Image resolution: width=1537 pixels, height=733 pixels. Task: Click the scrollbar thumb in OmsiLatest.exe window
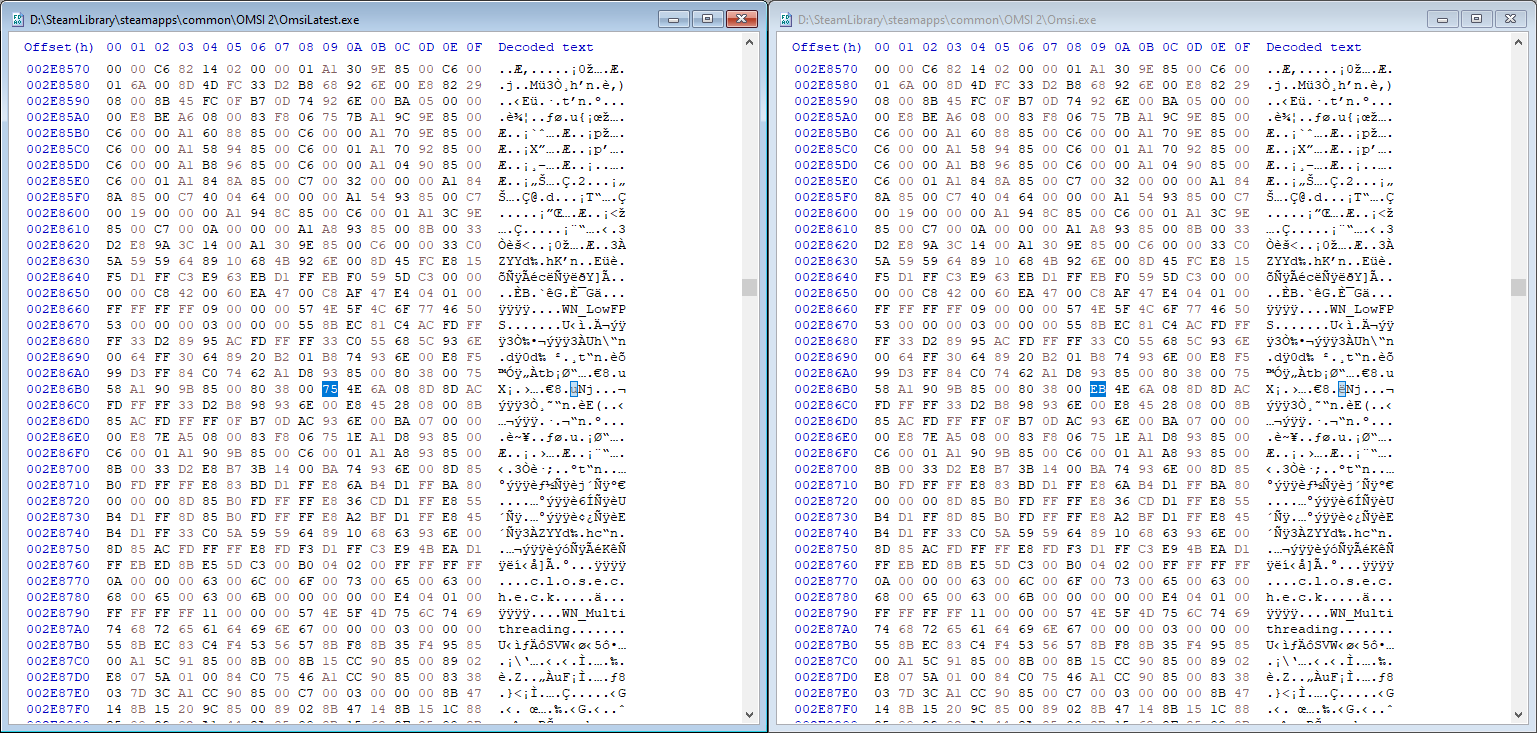750,287
